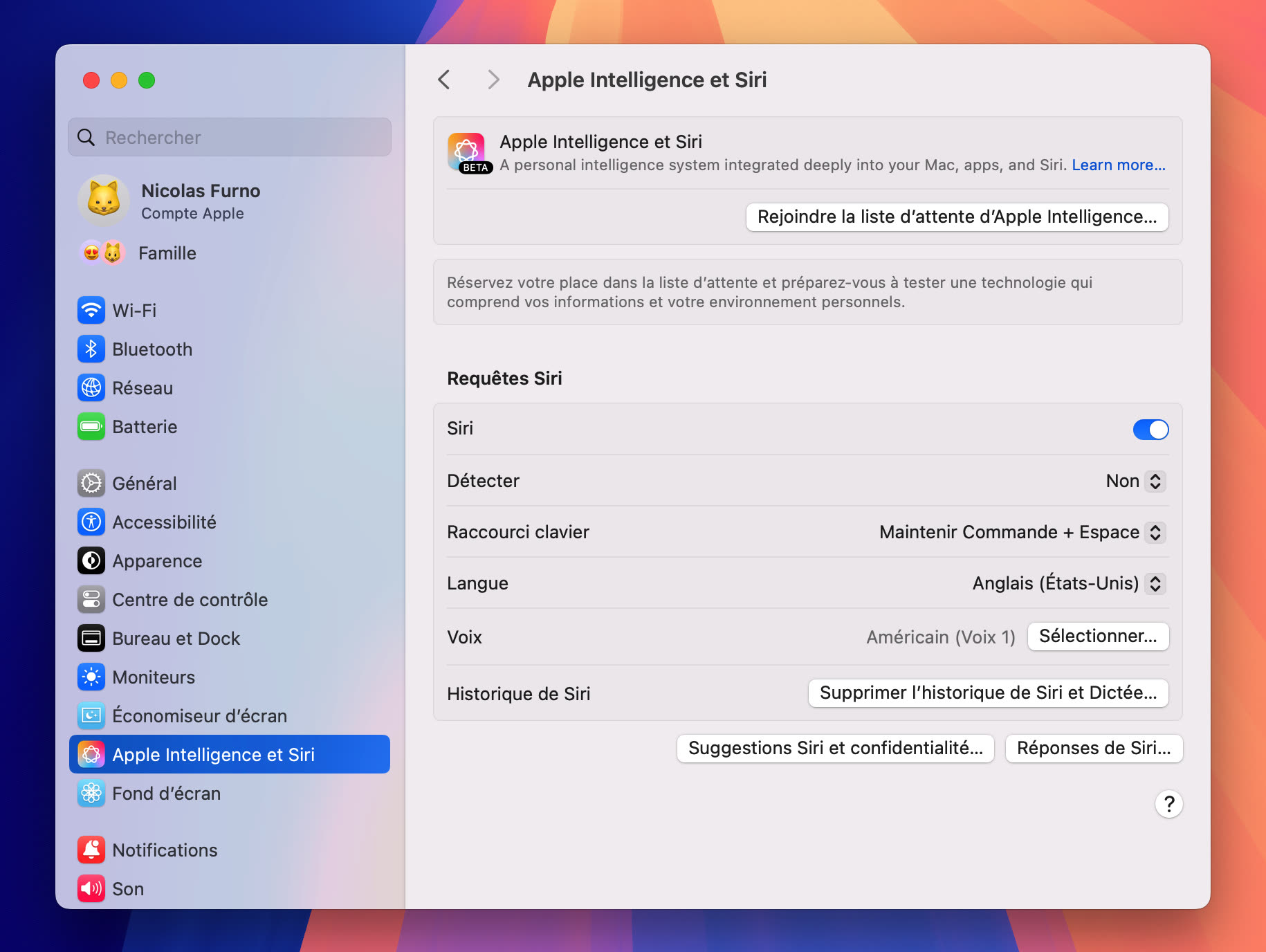This screenshot has width=1266, height=952.
Task: Click the Batterie icon in sidebar
Action: pos(91,427)
